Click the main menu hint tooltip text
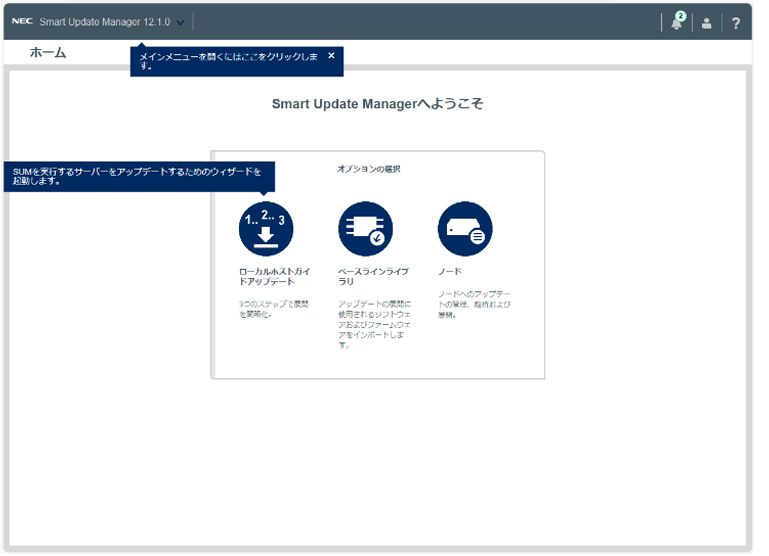Image resolution: width=769 pixels, height=556 pixels. [x=228, y=61]
